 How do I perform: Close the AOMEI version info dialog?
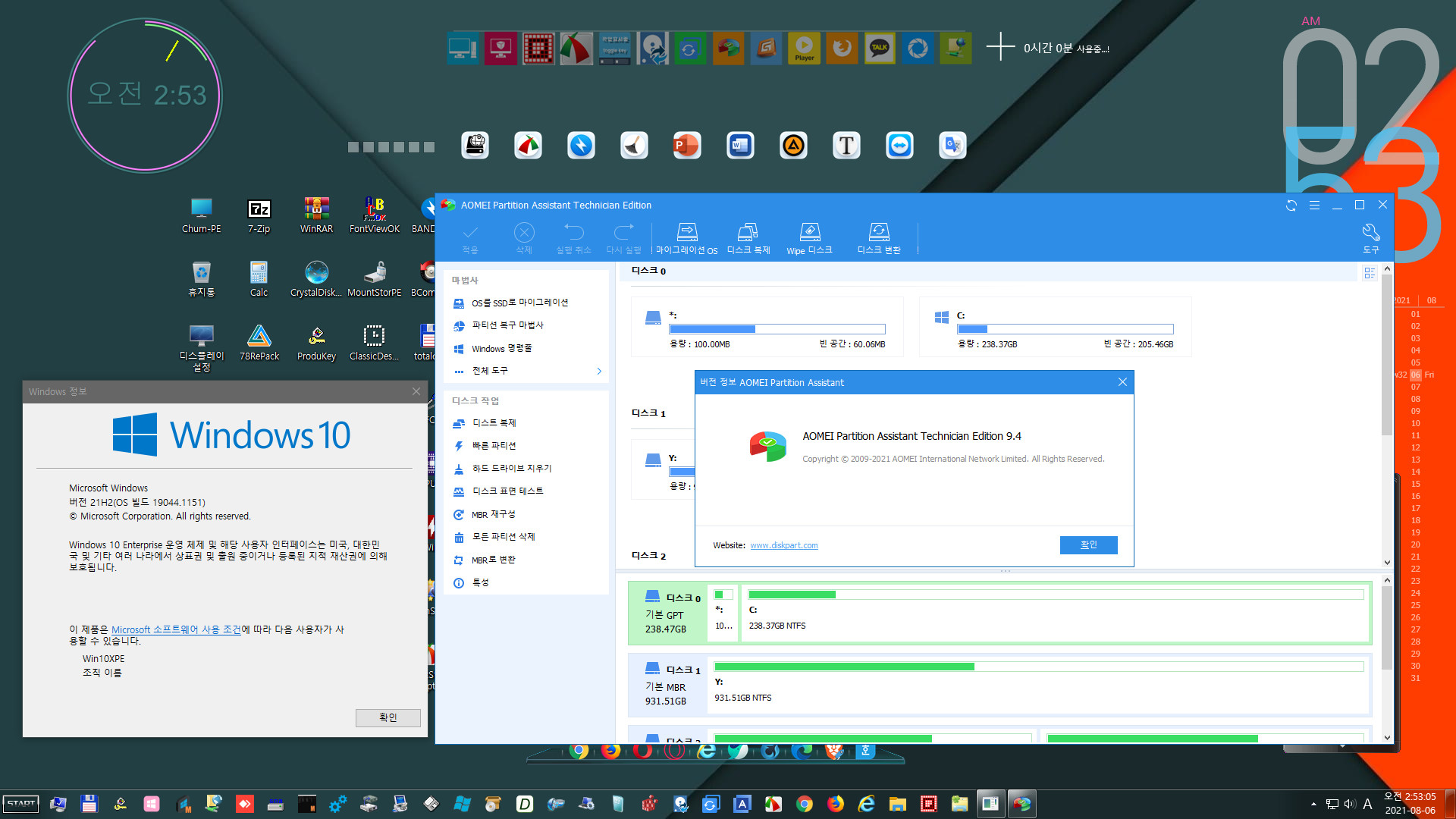point(1122,382)
